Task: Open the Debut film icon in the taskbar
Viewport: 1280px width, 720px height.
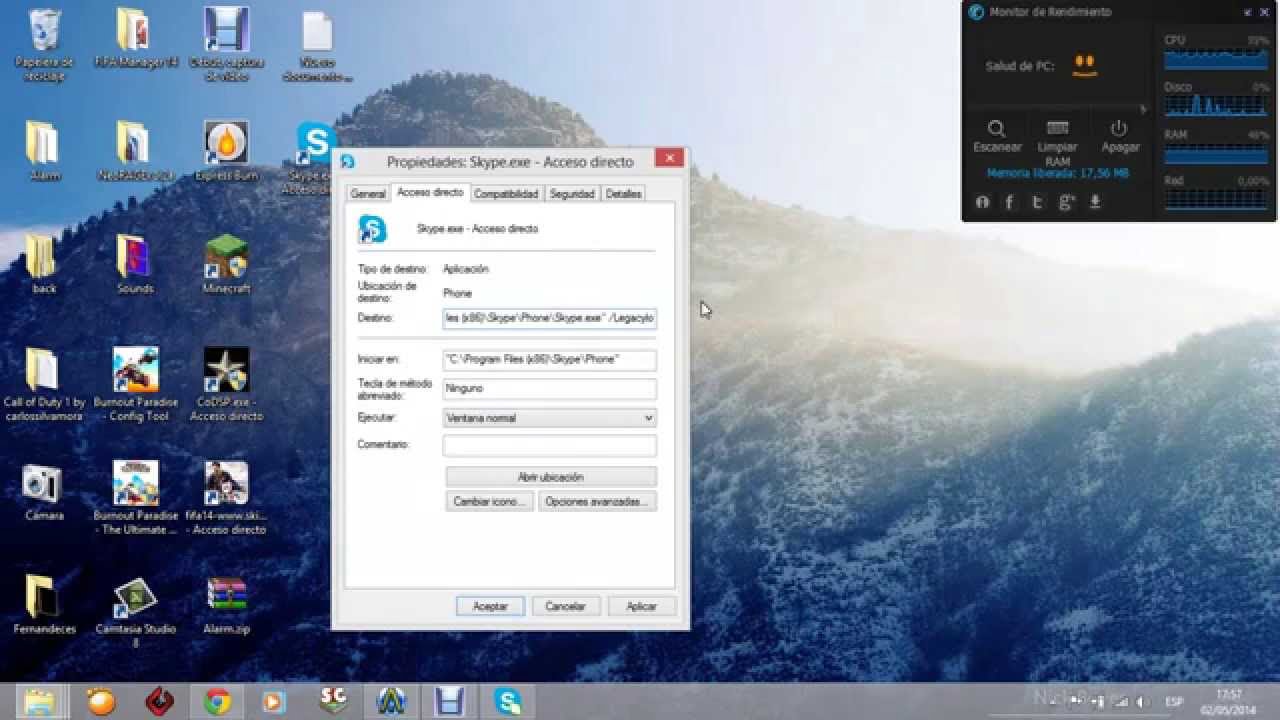Action: 449,702
